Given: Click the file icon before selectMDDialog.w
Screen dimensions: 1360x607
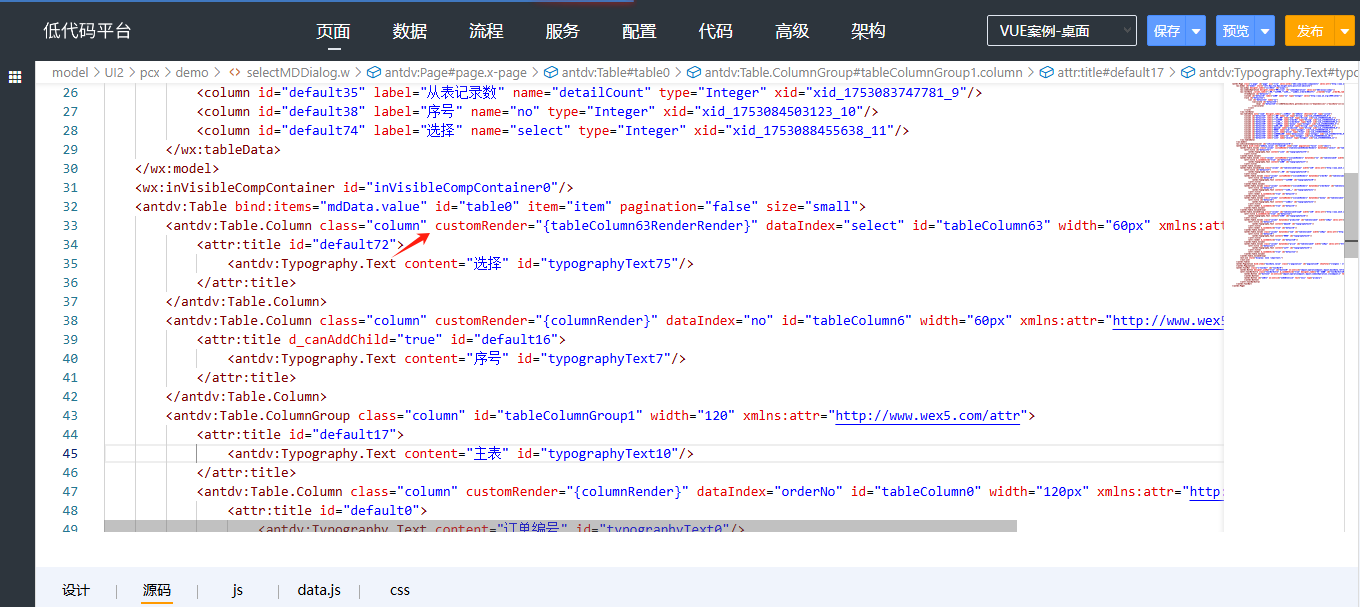Looking at the screenshot, I should click(x=234, y=72).
